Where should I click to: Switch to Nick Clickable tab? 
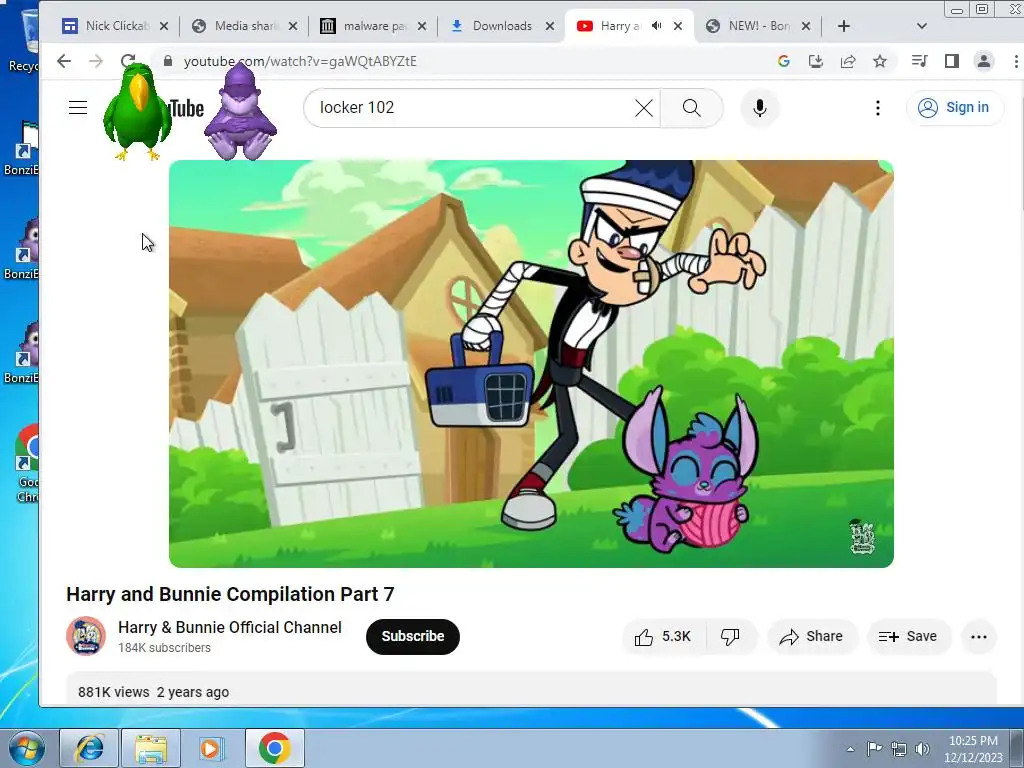pos(110,26)
